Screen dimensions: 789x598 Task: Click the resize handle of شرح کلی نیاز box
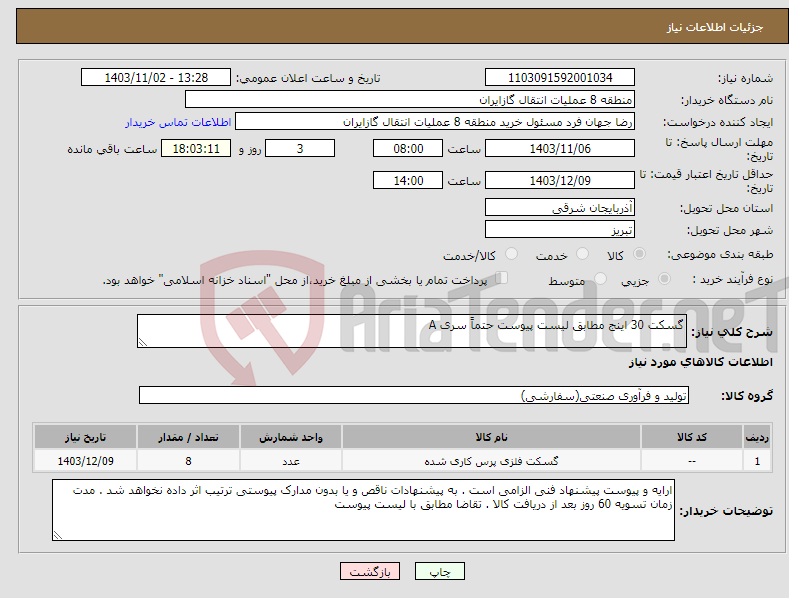(x=143, y=342)
